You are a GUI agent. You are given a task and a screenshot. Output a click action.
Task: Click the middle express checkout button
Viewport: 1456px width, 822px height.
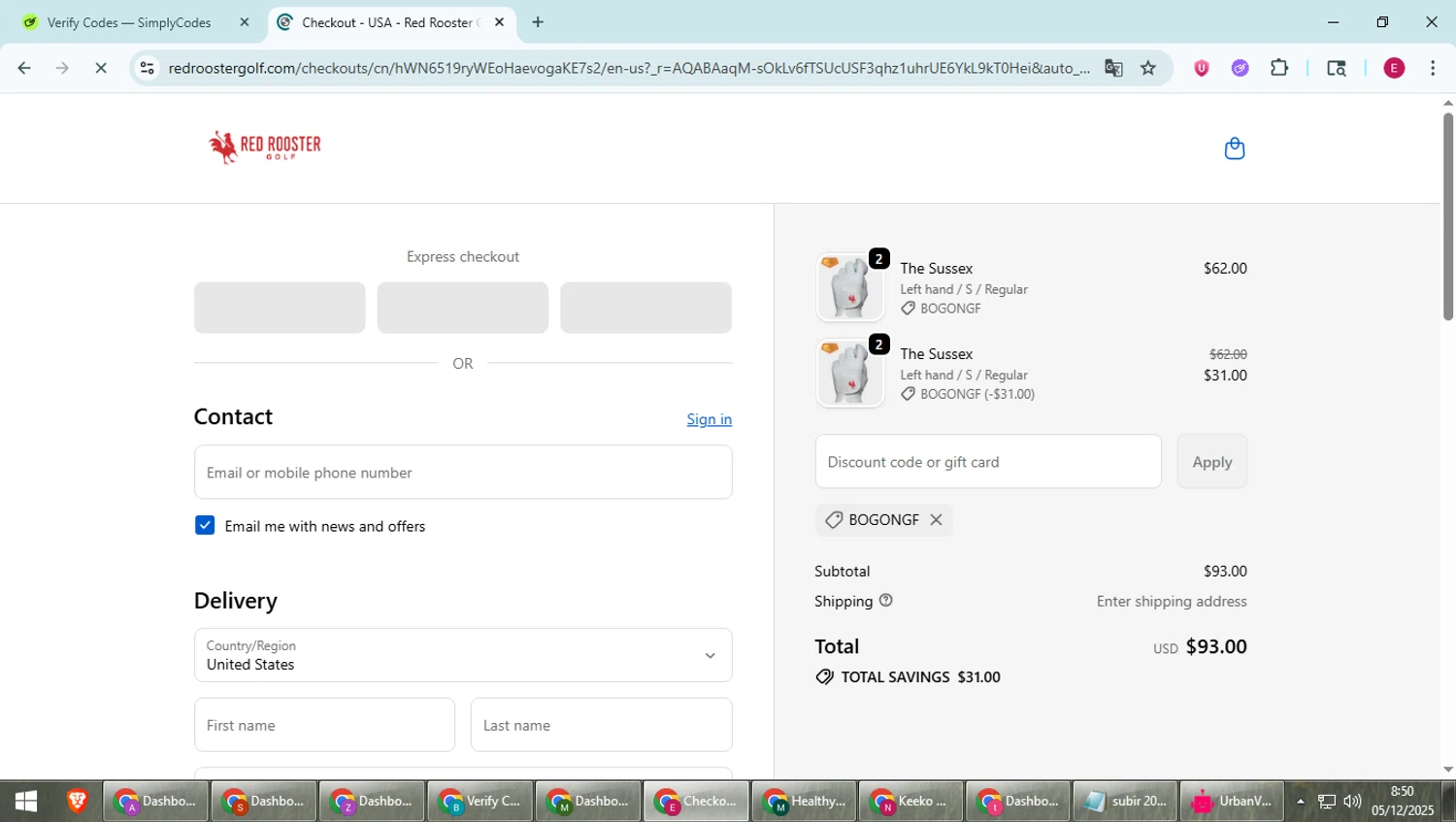463,308
